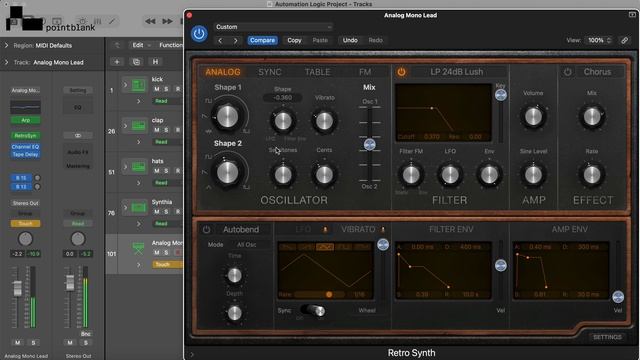Viewport: 640px width, 360px height.
Task: Open the Edit menu in Tracks area
Action: [141, 45]
